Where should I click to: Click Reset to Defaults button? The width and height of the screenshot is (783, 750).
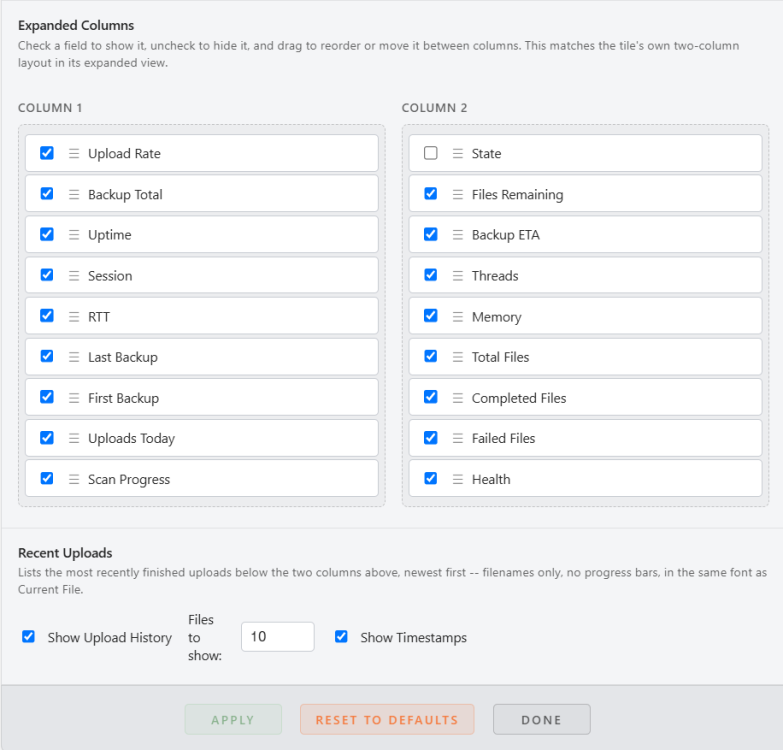pyautogui.click(x=387, y=720)
